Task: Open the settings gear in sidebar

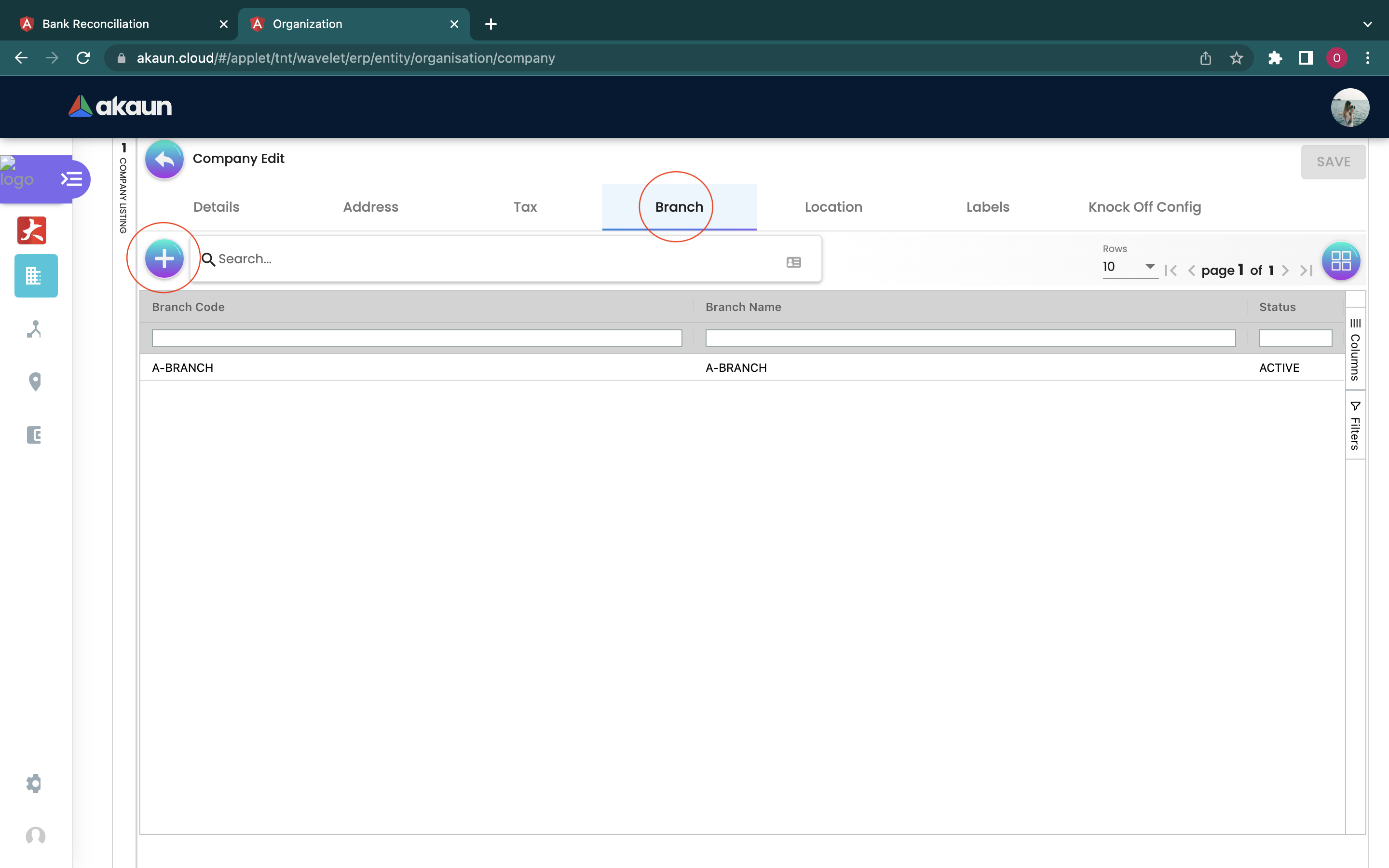Action: 34,784
